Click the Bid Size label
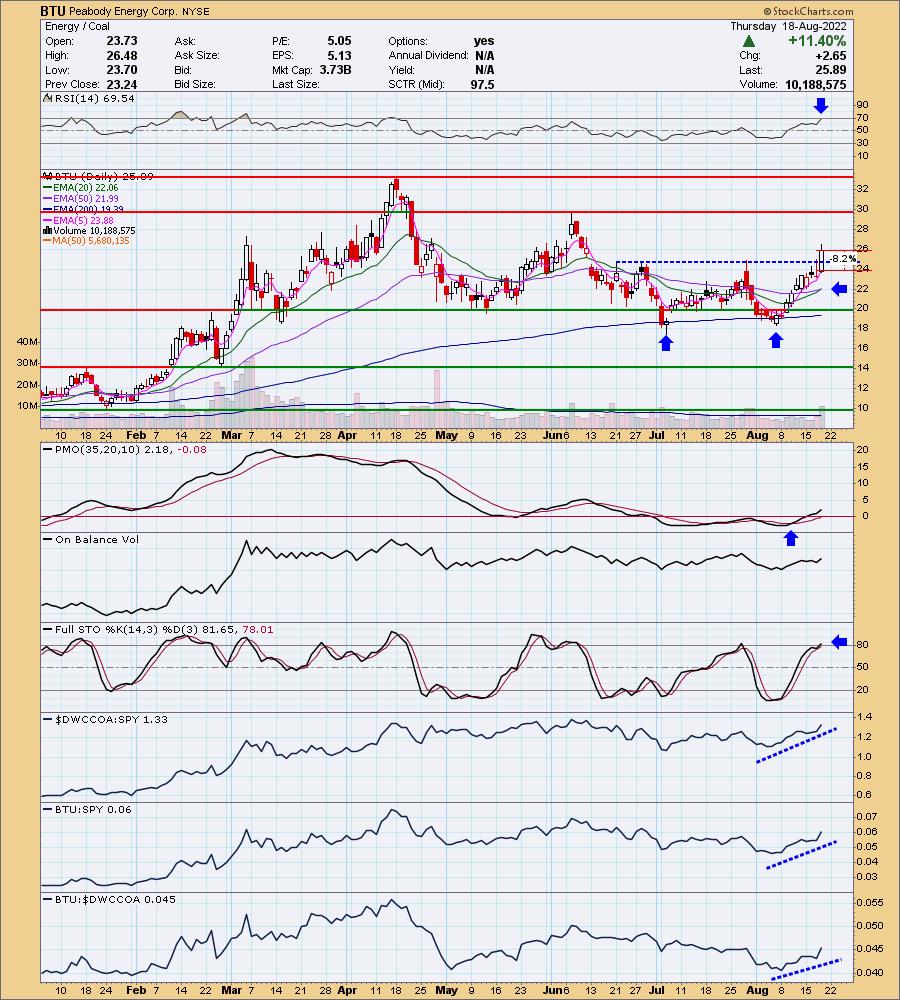Image resolution: width=900 pixels, height=1000 pixels. [x=195, y=84]
